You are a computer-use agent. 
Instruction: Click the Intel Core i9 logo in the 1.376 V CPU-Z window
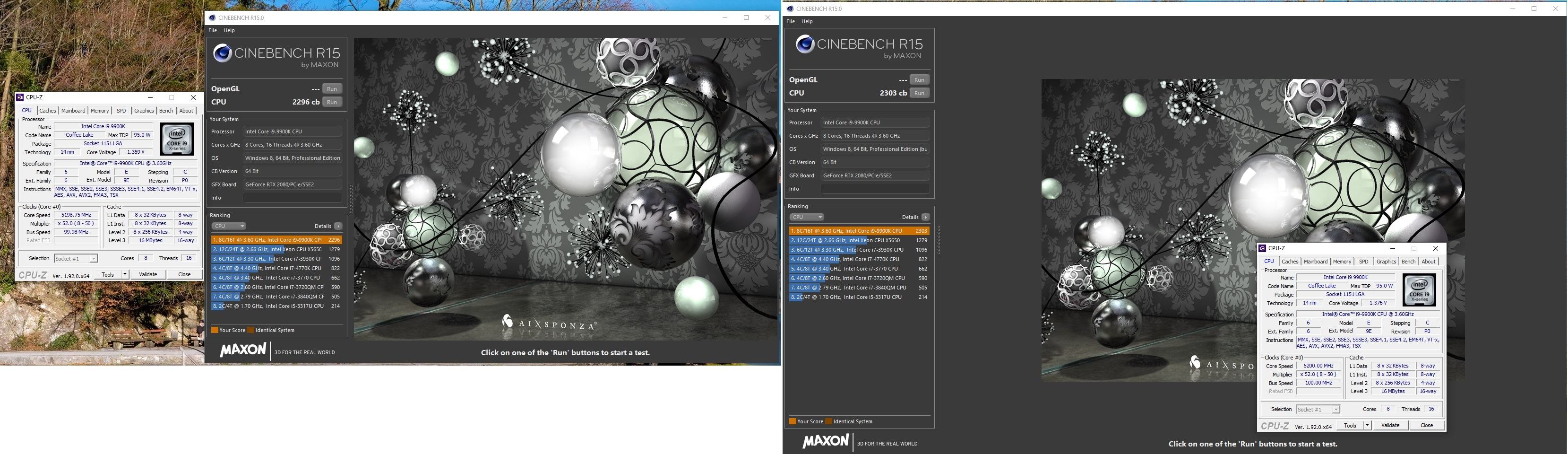click(x=1420, y=290)
